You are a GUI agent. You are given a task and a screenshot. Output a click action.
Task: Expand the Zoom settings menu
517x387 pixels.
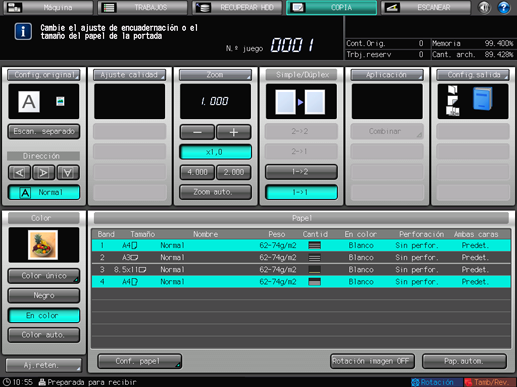(x=215, y=75)
